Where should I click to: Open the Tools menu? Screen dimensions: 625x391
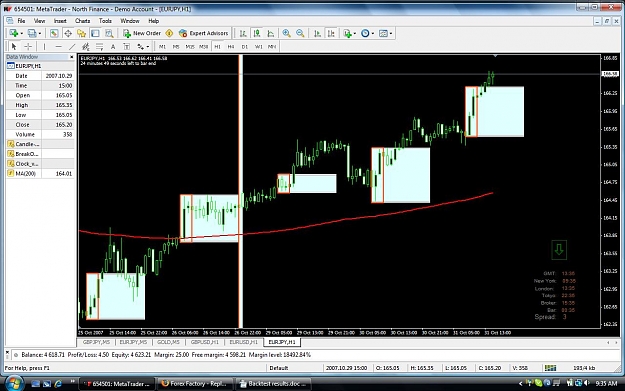pos(105,21)
